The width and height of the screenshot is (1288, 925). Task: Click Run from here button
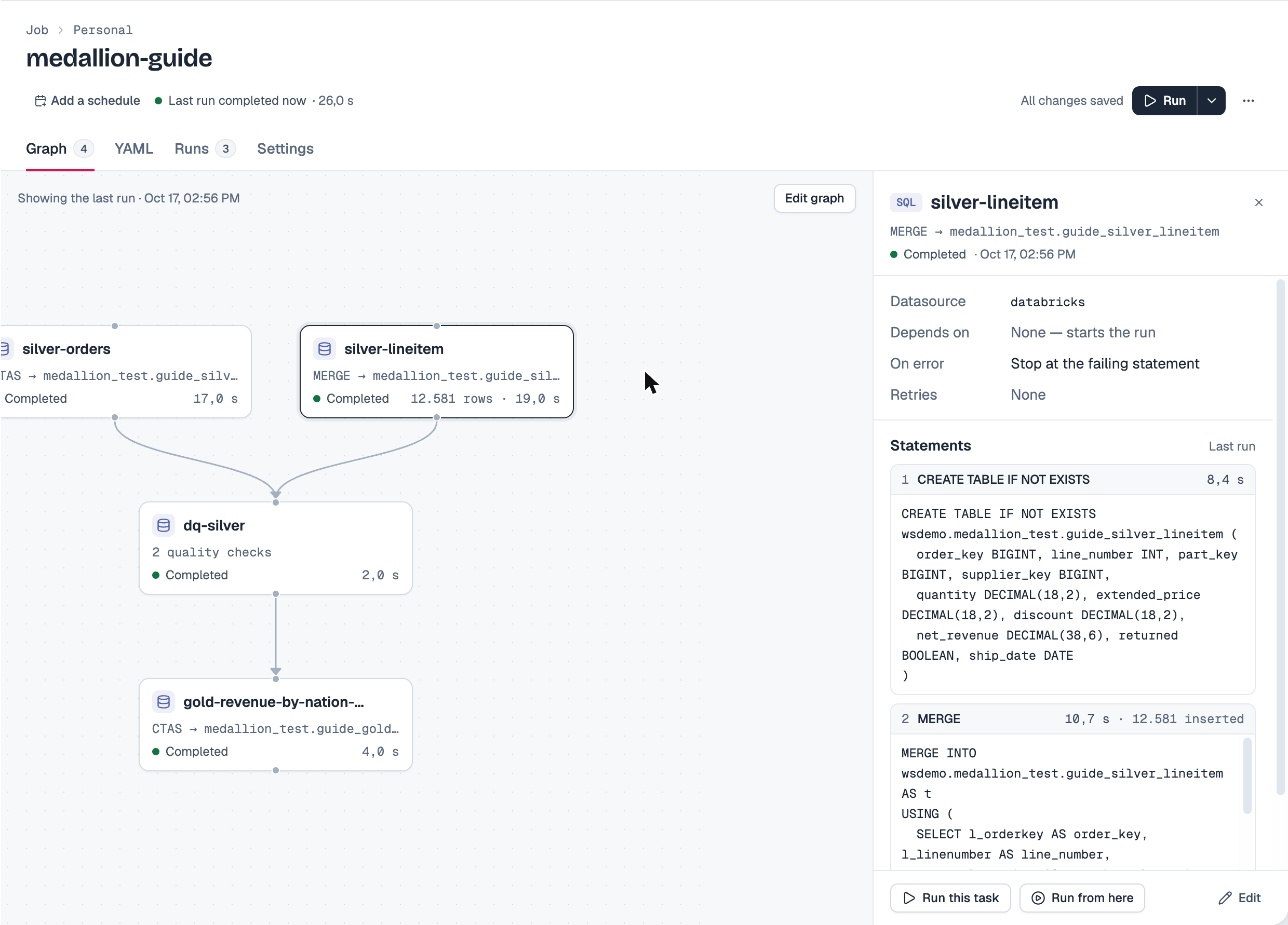pyautogui.click(x=1082, y=898)
